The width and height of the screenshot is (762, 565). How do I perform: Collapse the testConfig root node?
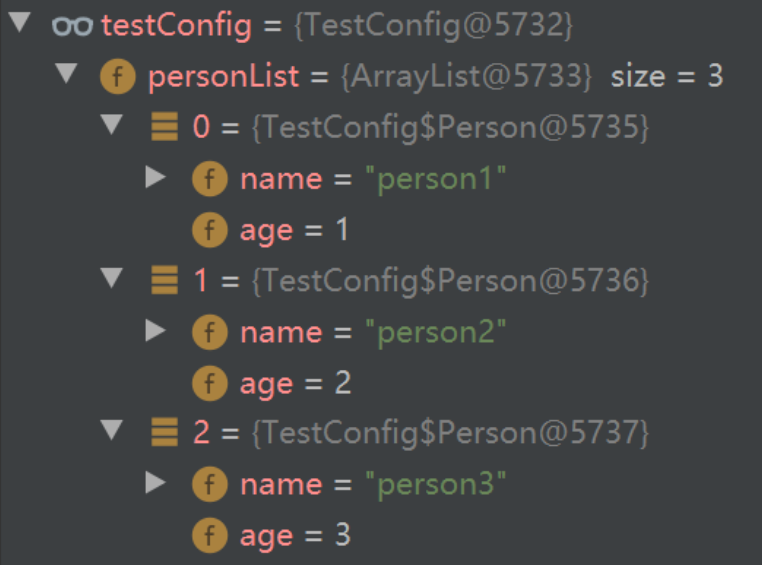pyautogui.click(x=20, y=22)
